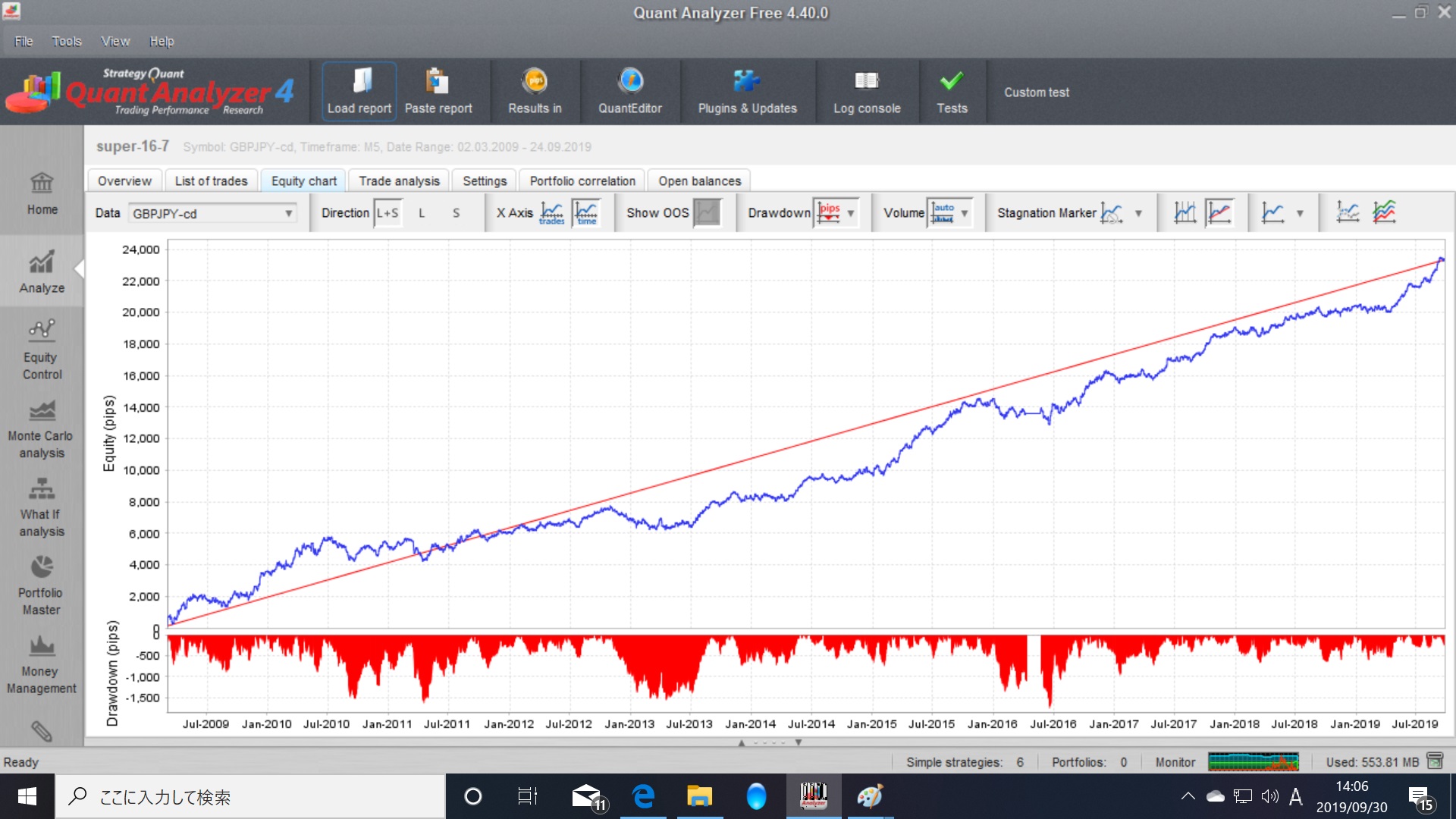Open Portfolio Master pie chart icon
This screenshot has height=819, width=1456.
click(41, 568)
